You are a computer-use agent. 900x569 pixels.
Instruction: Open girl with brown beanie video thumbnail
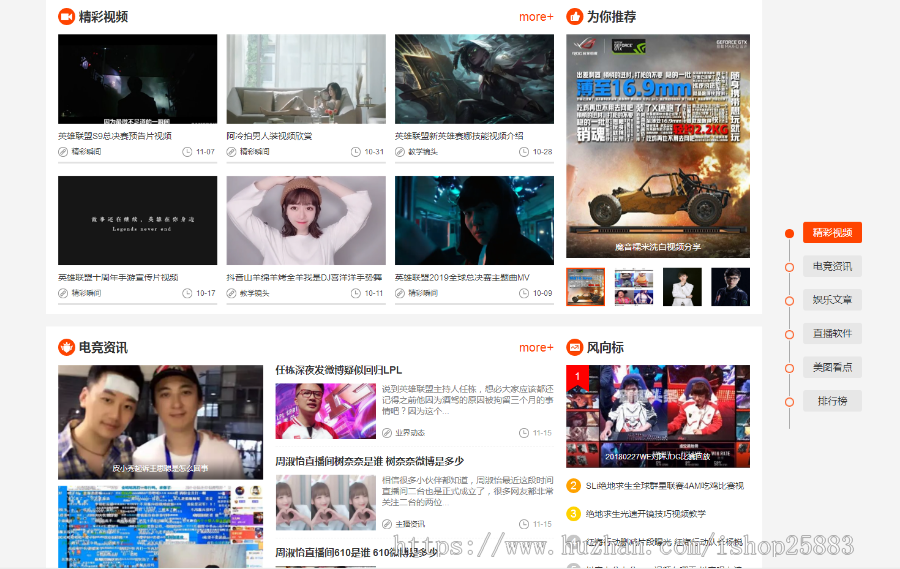[x=306, y=220]
